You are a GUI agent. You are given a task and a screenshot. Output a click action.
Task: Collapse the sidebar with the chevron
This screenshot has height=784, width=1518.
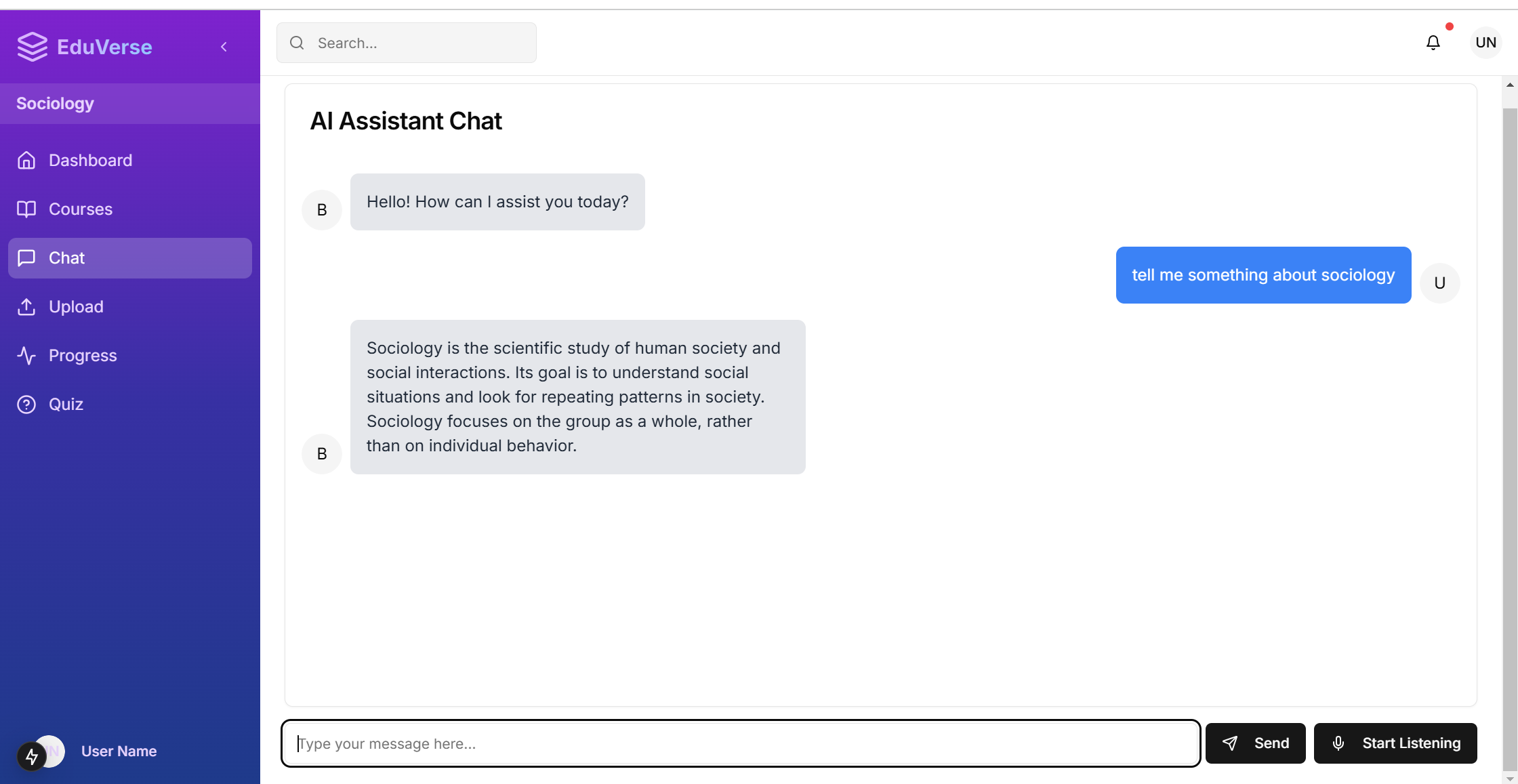tap(224, 47)
